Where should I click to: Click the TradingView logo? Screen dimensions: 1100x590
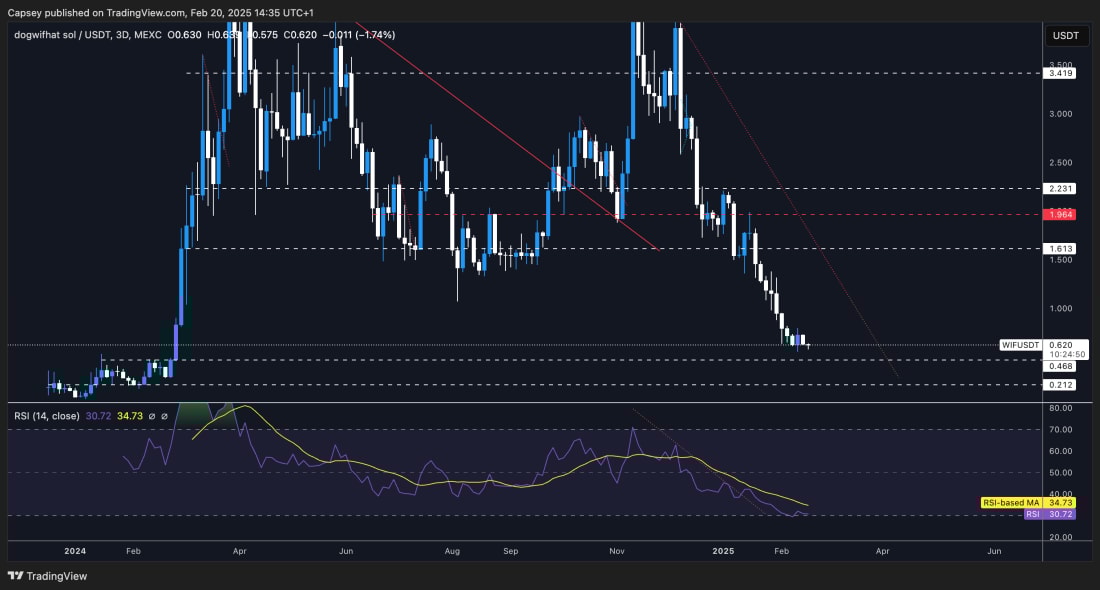pyautogui.click(x=45, y=576)
